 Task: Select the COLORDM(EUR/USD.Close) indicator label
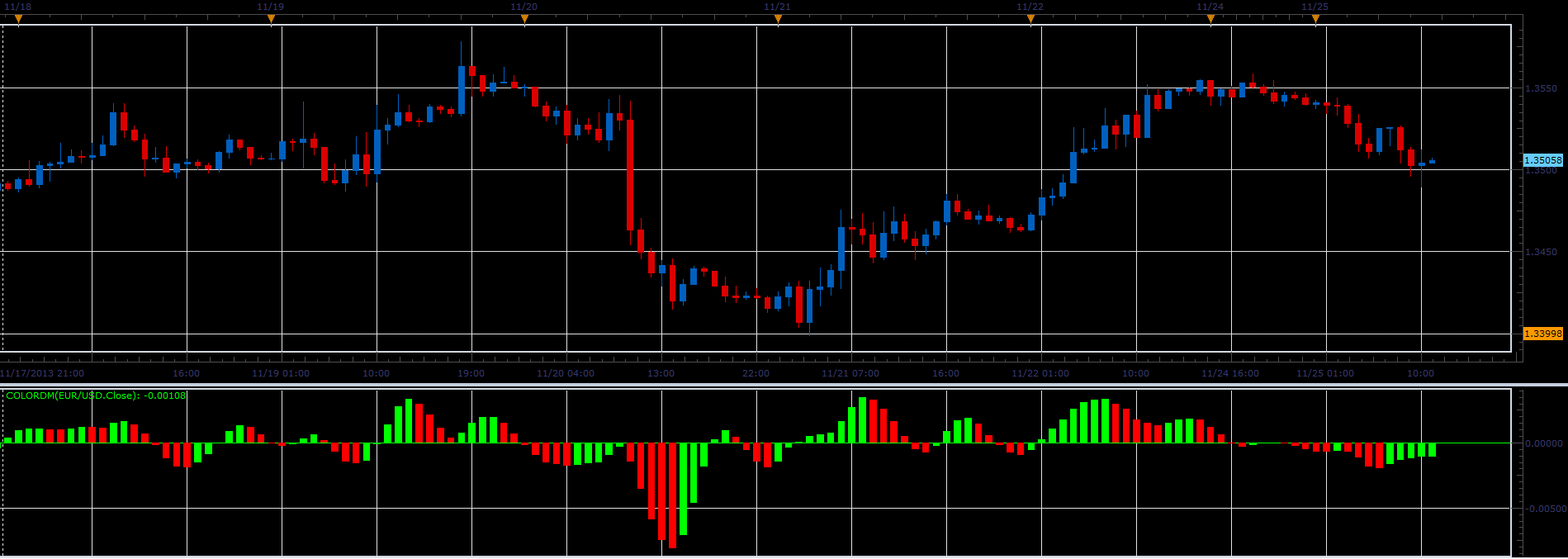96,396
